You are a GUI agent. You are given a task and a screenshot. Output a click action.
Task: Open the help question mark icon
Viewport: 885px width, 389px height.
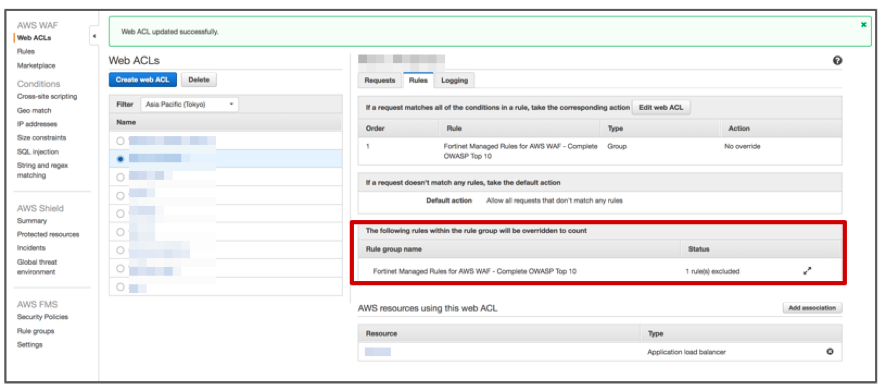point(838,60)
